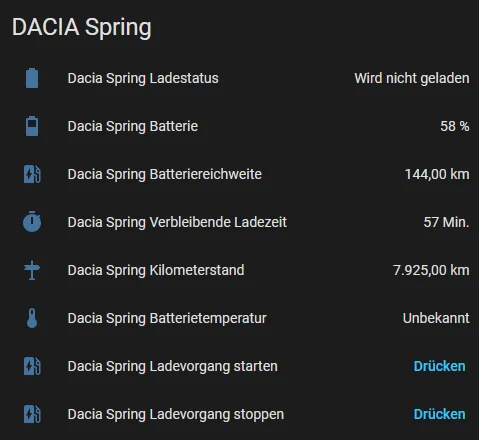
Task: Click the Batterietemperatur thermometer icon
Action: tap(32, 318)
